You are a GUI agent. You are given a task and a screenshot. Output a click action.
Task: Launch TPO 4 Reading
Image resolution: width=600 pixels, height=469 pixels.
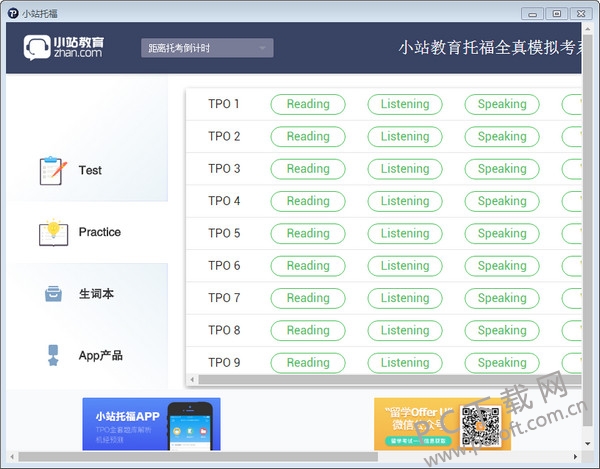tap(308, 201)
